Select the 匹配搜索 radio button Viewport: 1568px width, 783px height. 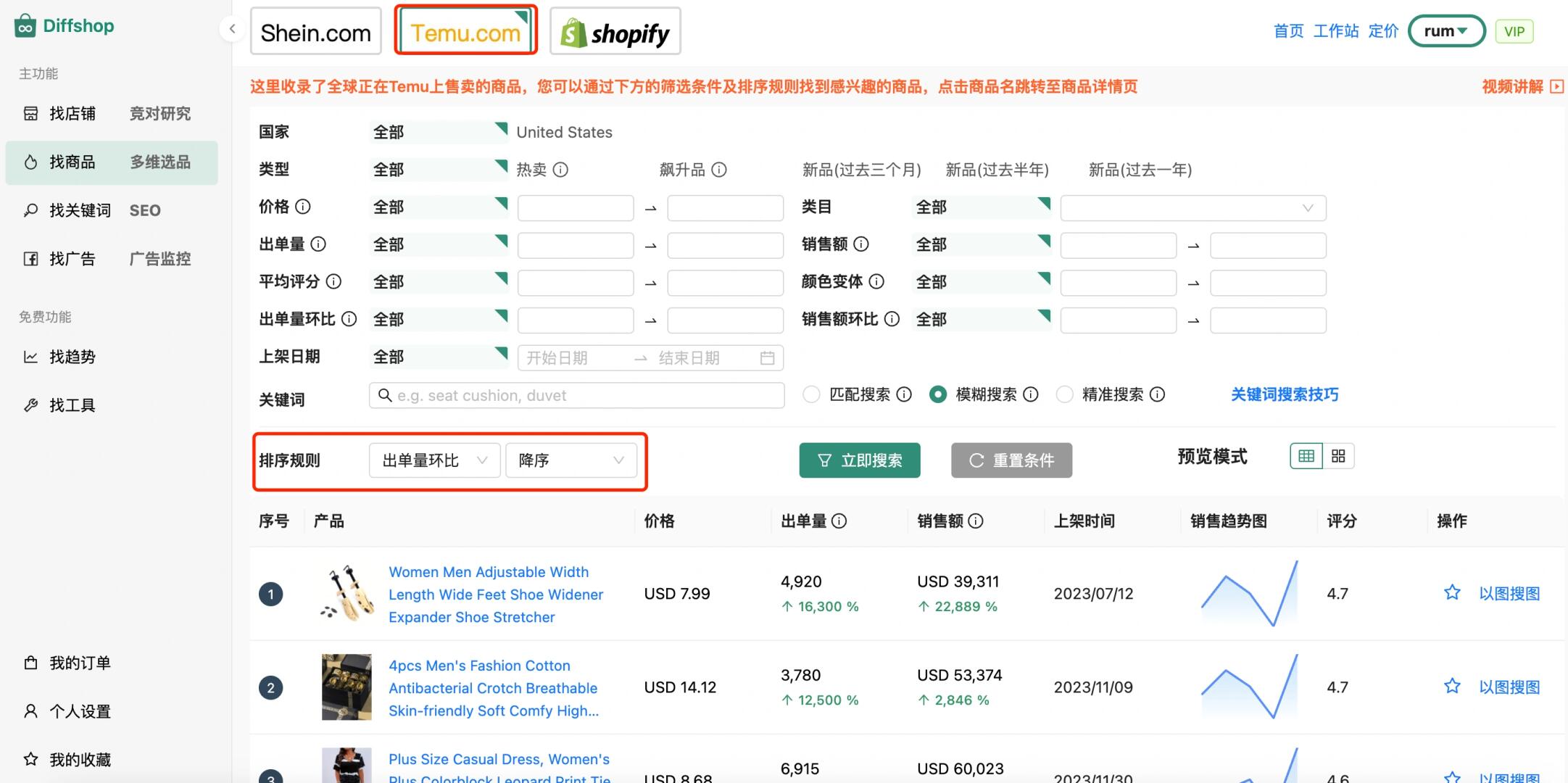tap(811, 394)
